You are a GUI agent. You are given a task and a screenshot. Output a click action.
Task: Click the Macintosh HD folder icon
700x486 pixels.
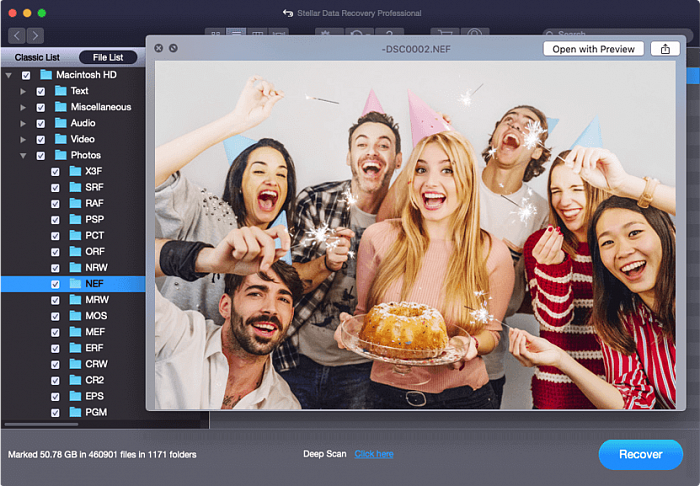click(46, 75)
